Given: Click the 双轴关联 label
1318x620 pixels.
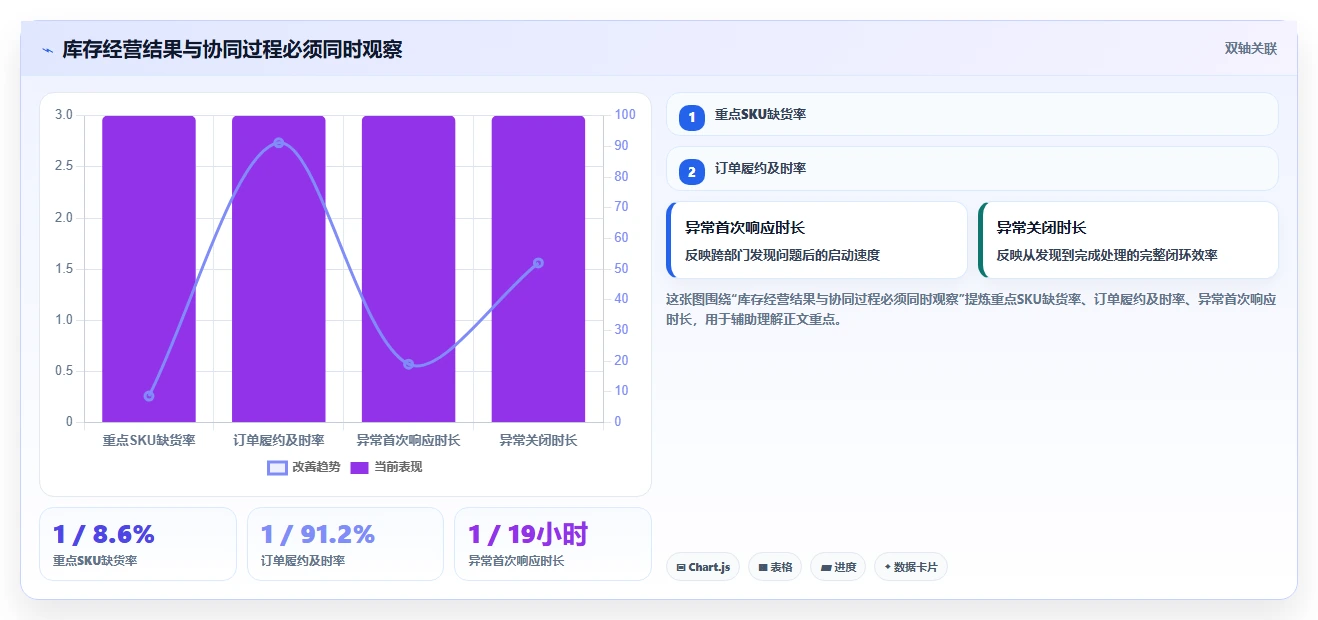Looking at the screenshot, I should pyautogui.click(x=1251, y=48).
